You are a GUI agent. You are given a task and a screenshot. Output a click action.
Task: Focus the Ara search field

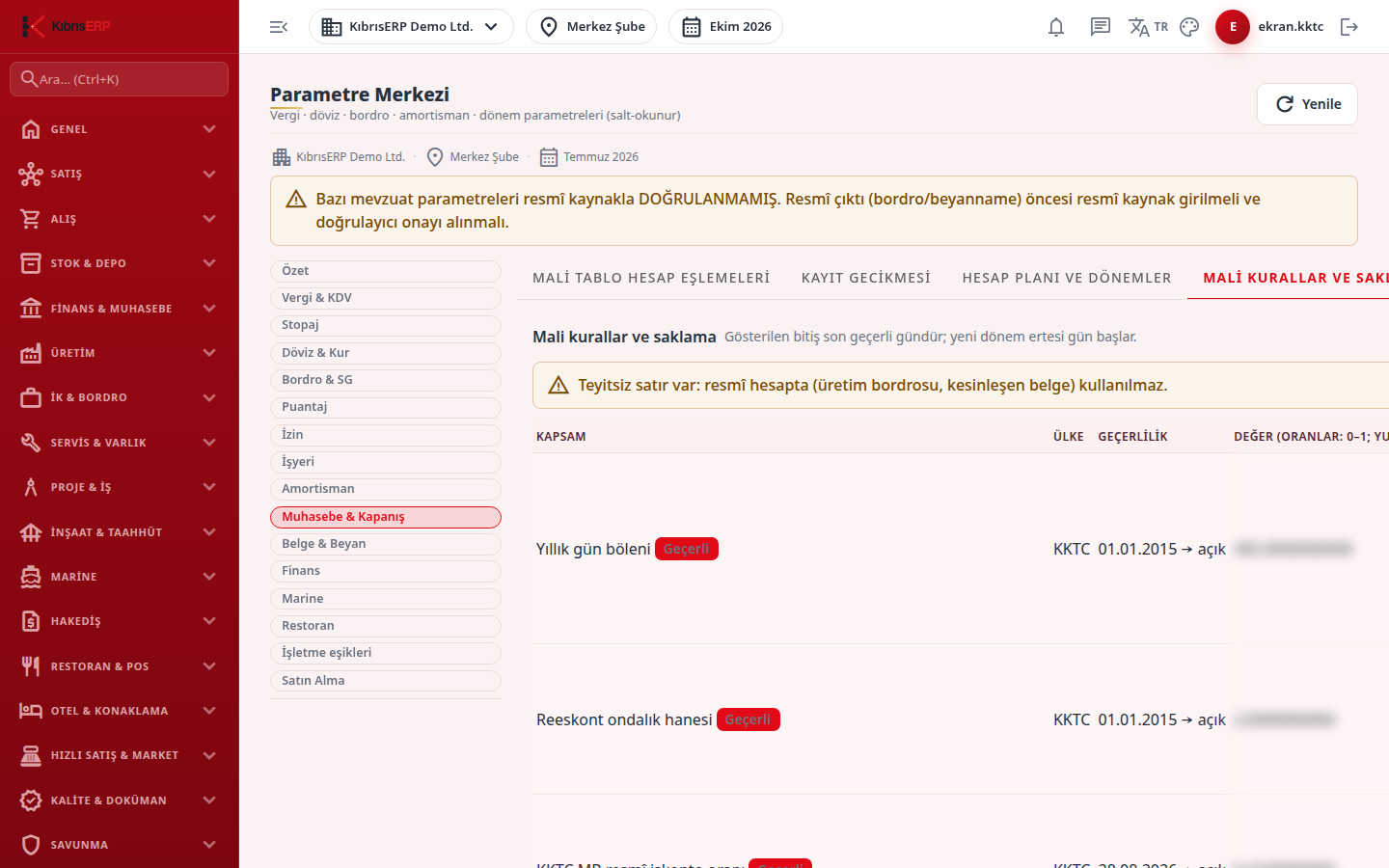pyautogui.click(x=120, y=79)
